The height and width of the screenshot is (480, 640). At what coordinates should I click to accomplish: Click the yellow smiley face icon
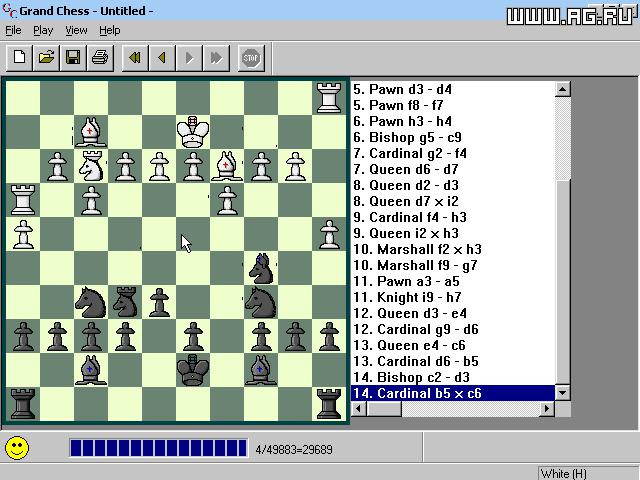tap(17, 448)
